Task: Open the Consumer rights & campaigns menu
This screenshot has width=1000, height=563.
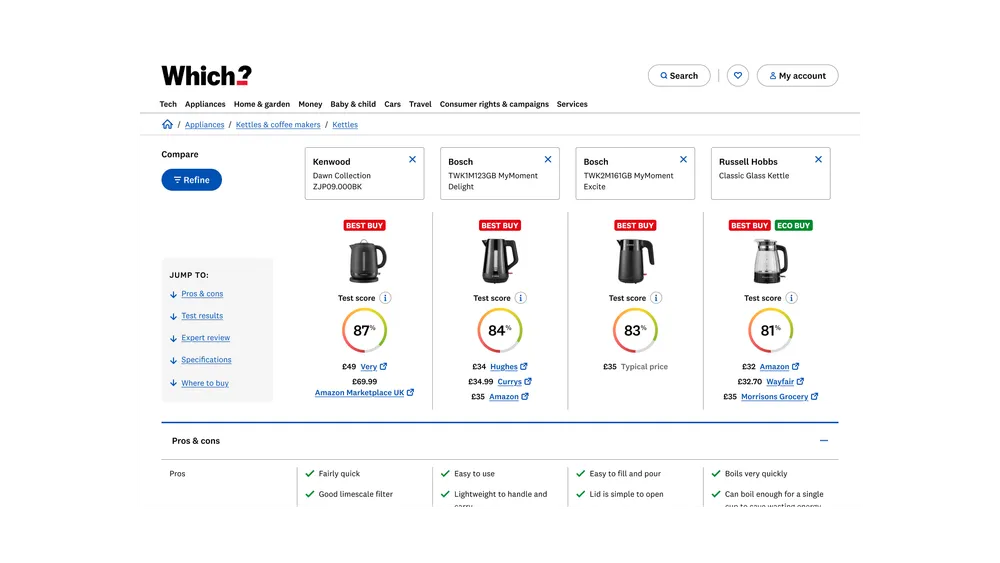Action: point(494,104)
